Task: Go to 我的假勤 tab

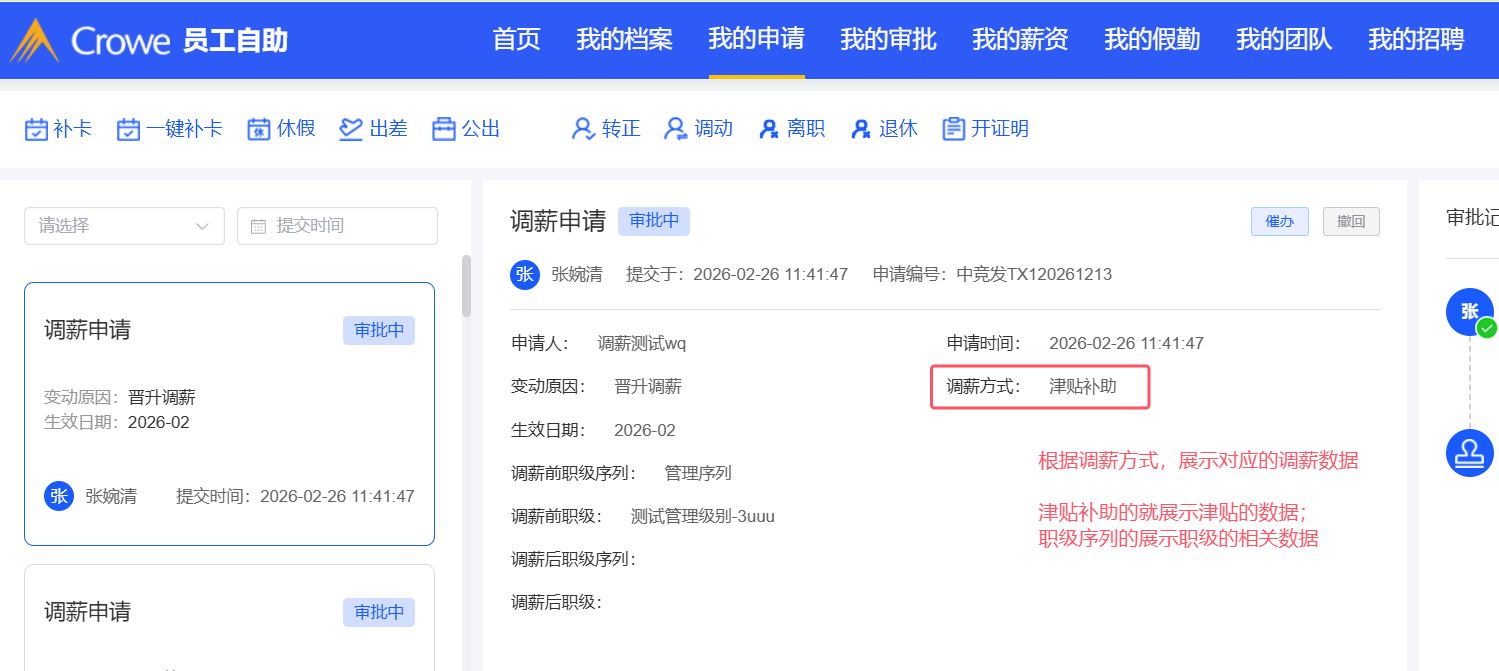Action: (x=1153, y=39)
